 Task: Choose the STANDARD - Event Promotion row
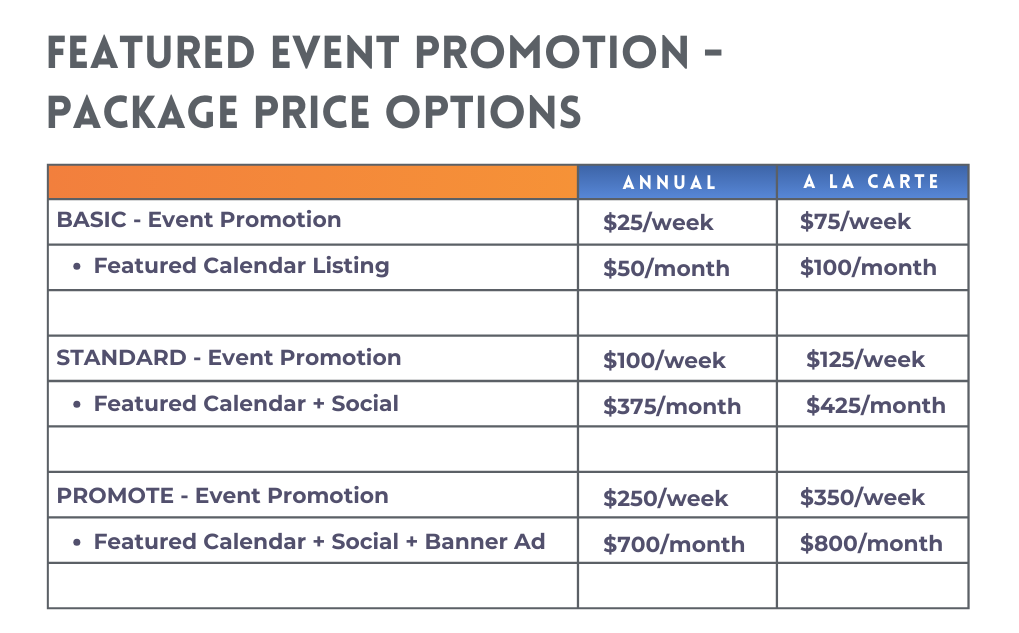point(229,358)
